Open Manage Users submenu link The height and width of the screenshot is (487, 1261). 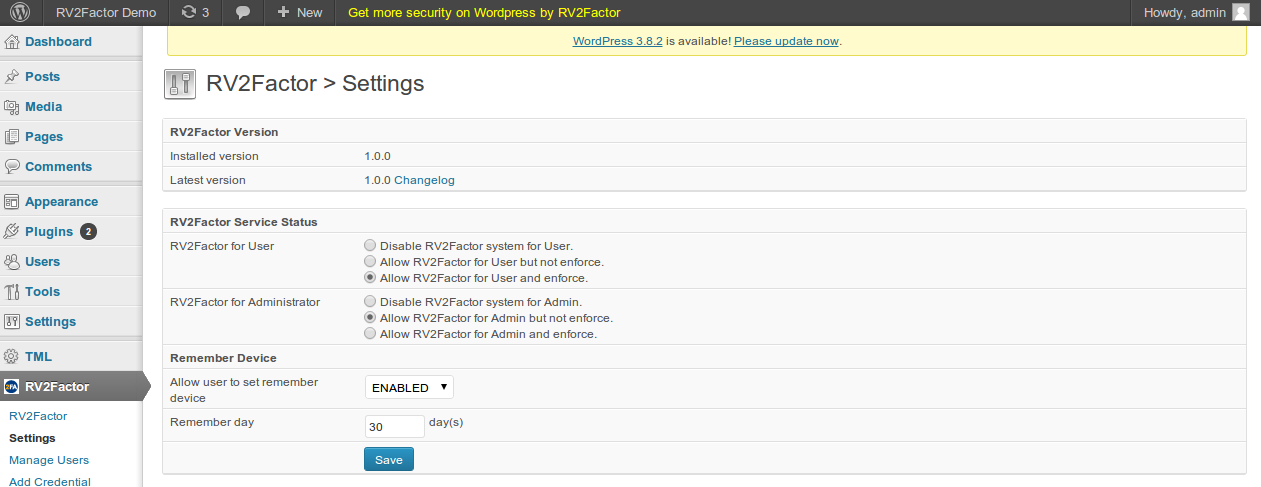pyautogui.click(x=49, y=460)
